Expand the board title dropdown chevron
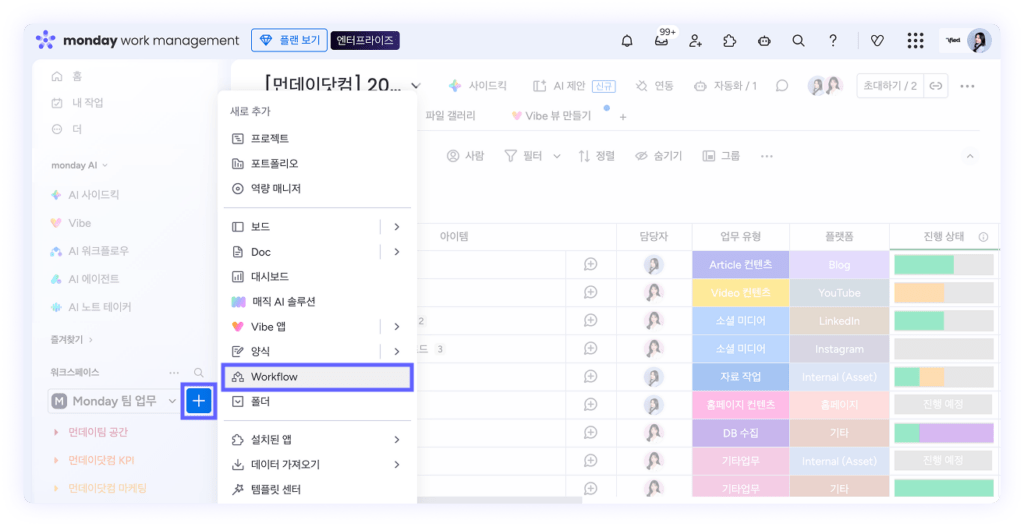Image resolution: width=1024 pixels, height=527 pixels. [416, 86]
